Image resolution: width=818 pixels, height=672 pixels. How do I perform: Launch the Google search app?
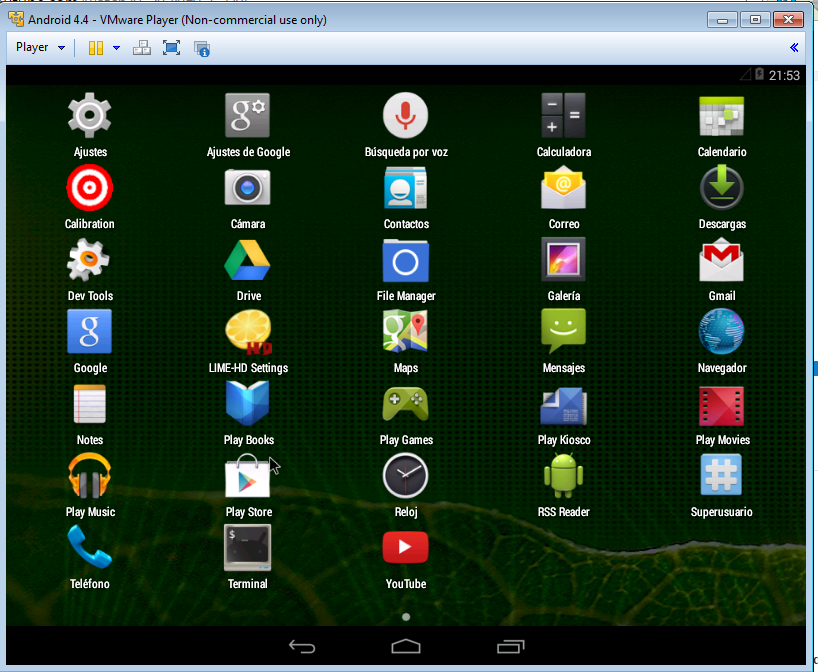click(x=90, y=332)
